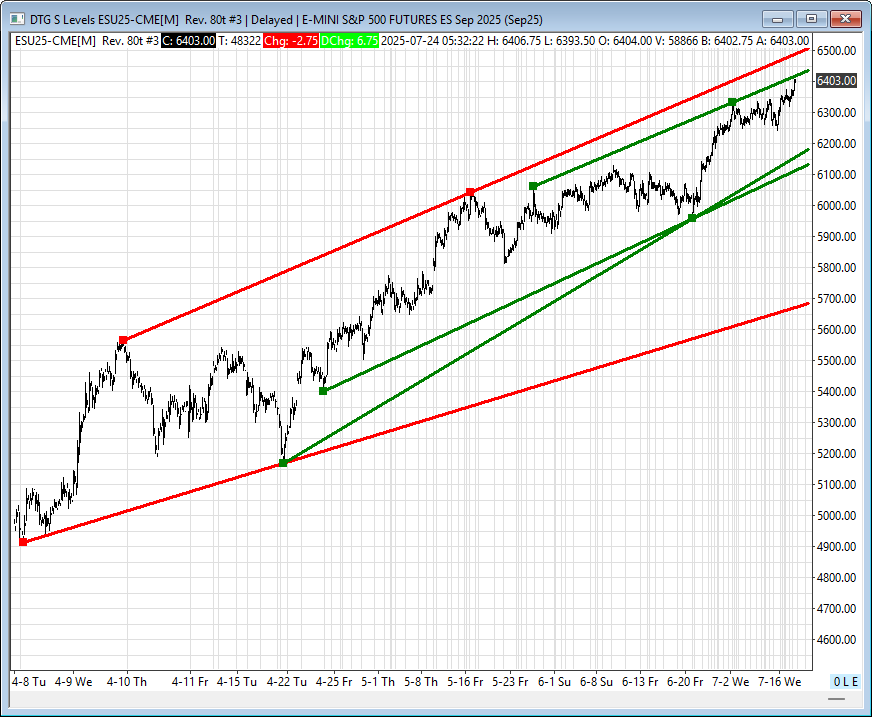
Task: Select red trendline anchor at the 4-10 high
Action: click(x=123, y=340)
